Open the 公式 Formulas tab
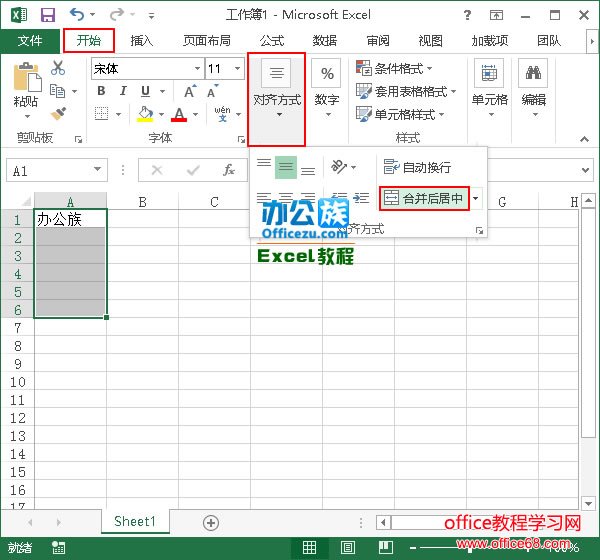The width and height of the screenshot is (600, 560). pyautogui.click(x=272, y=41)
